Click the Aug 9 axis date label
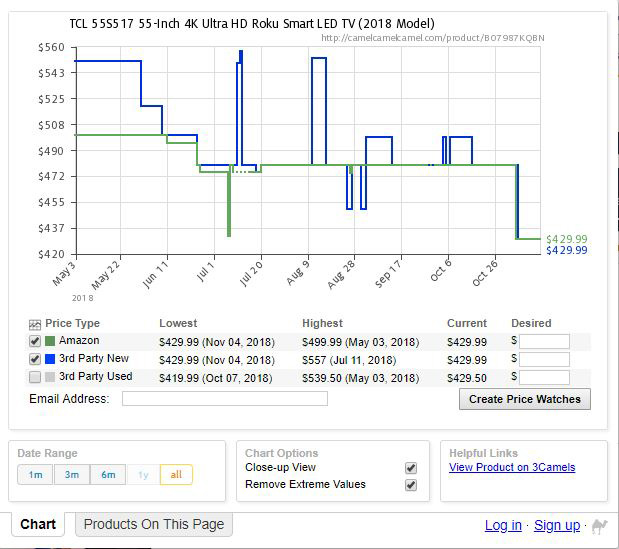 [x=298, y=274]
